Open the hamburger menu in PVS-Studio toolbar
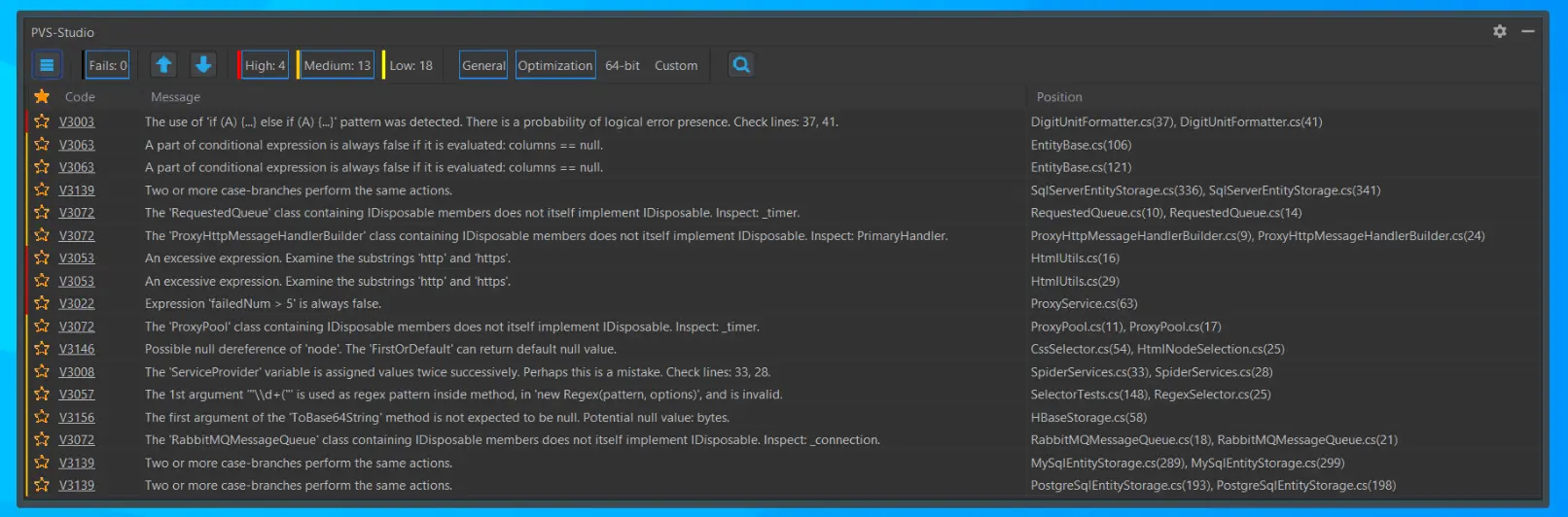This screenshot has height=517, width=1568. 46,65
